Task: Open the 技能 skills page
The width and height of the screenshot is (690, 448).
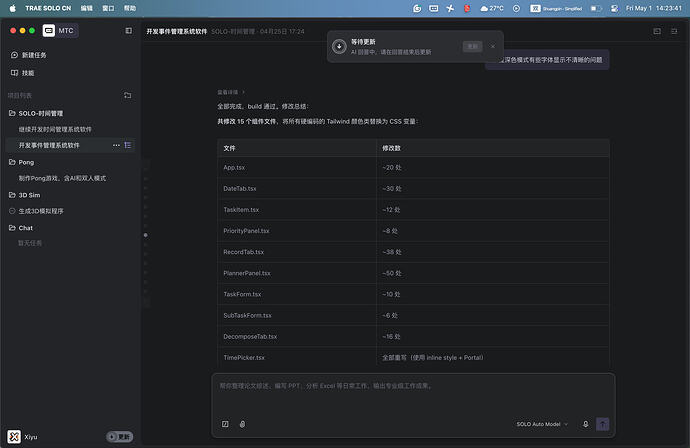Action: (22, 73)
